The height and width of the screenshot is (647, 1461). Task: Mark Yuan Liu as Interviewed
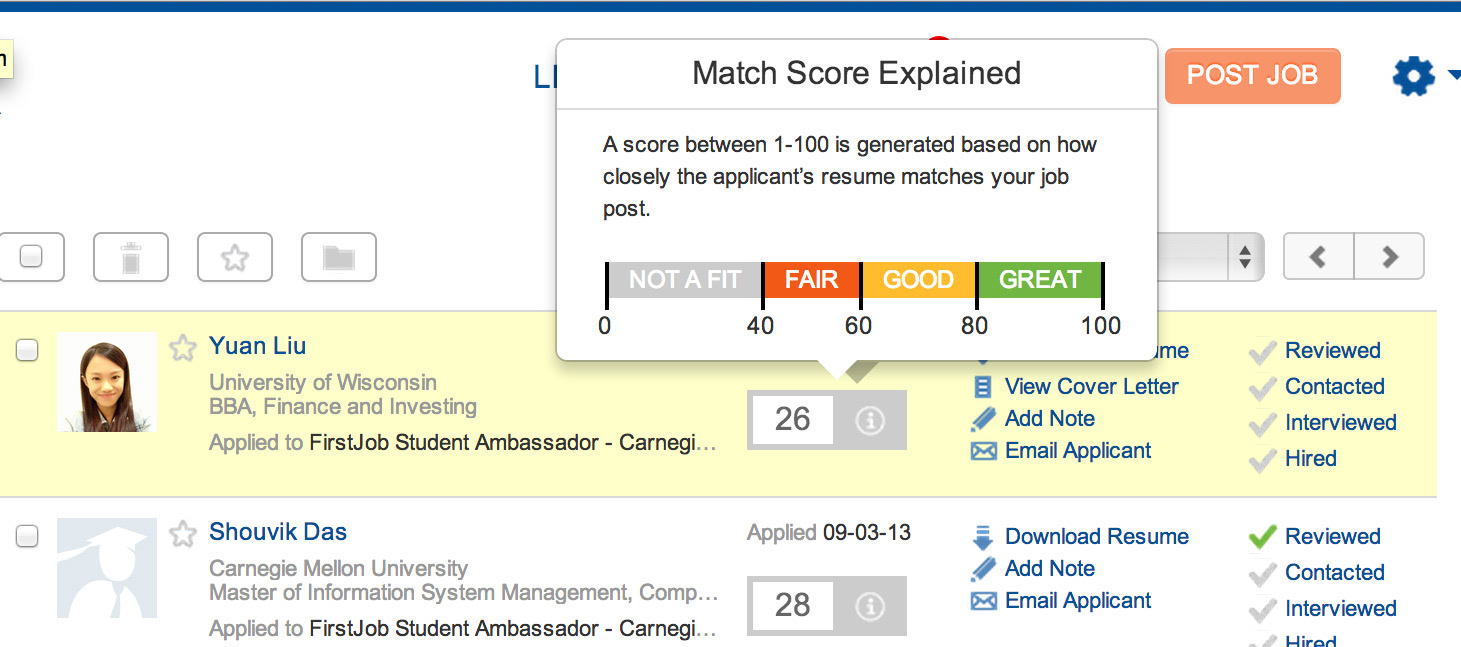1340,422
